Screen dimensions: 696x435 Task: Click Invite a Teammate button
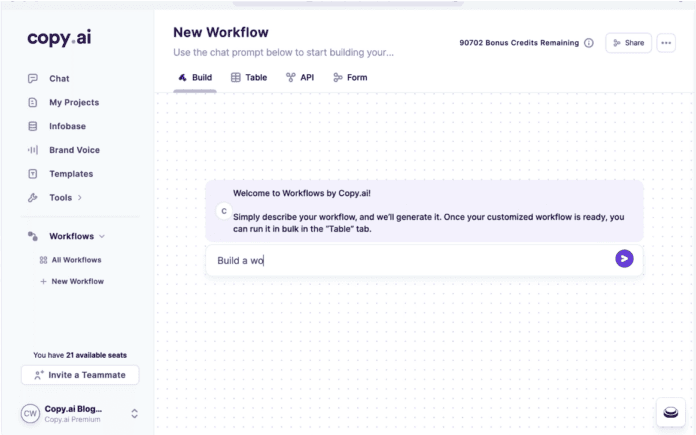[80, 375]
